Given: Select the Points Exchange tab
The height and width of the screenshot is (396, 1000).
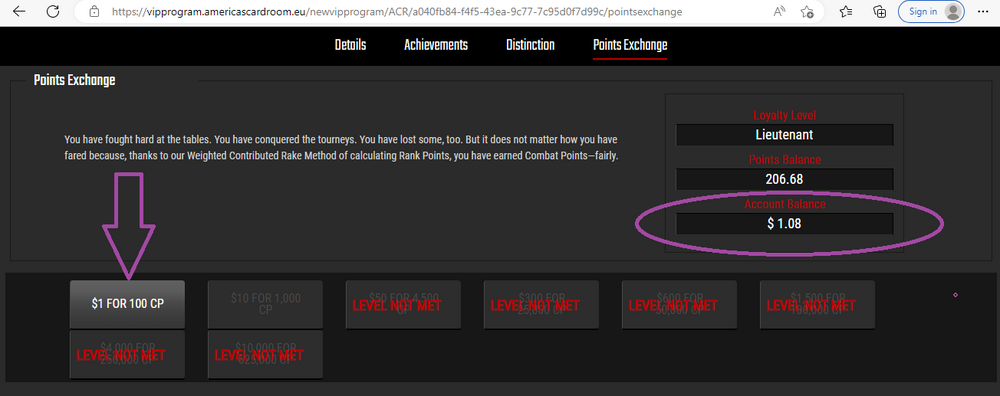Looking at the screenshot, I should 629,45.
